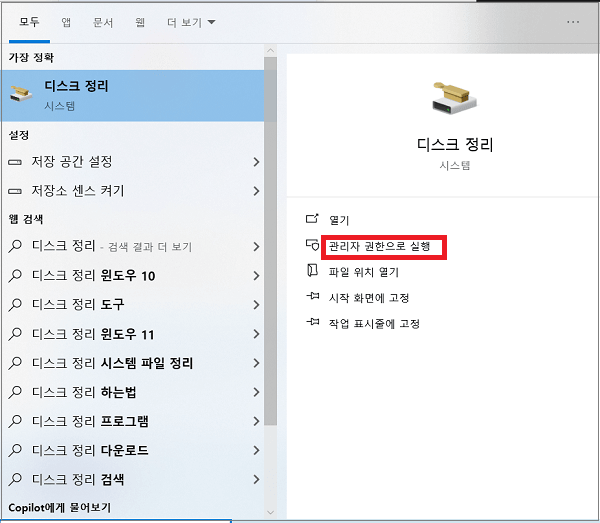Click results list scrollbar down arrow
Viewport: 600px width, 523px height.
(x=271, y=512)
